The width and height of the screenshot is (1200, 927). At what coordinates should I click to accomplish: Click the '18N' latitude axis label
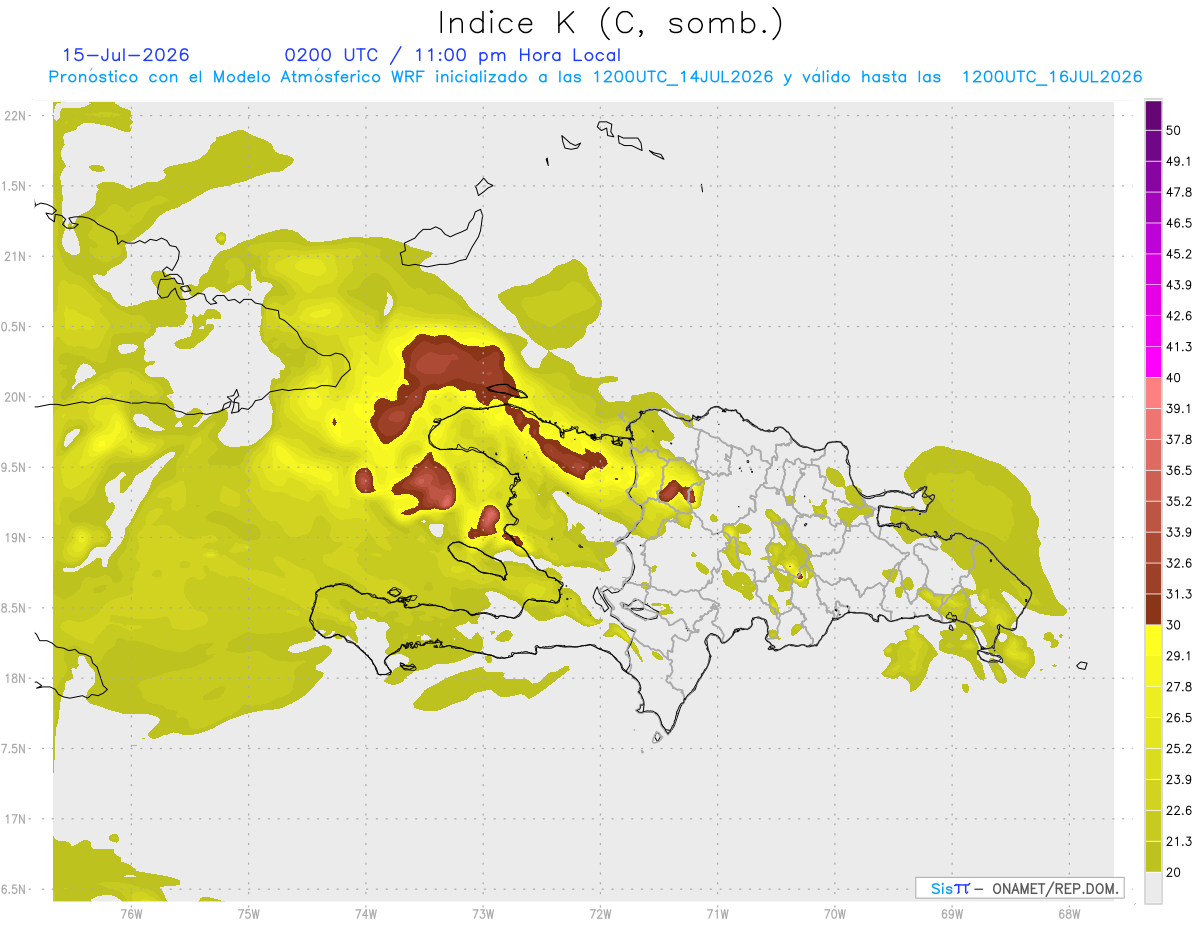point(16,678)
